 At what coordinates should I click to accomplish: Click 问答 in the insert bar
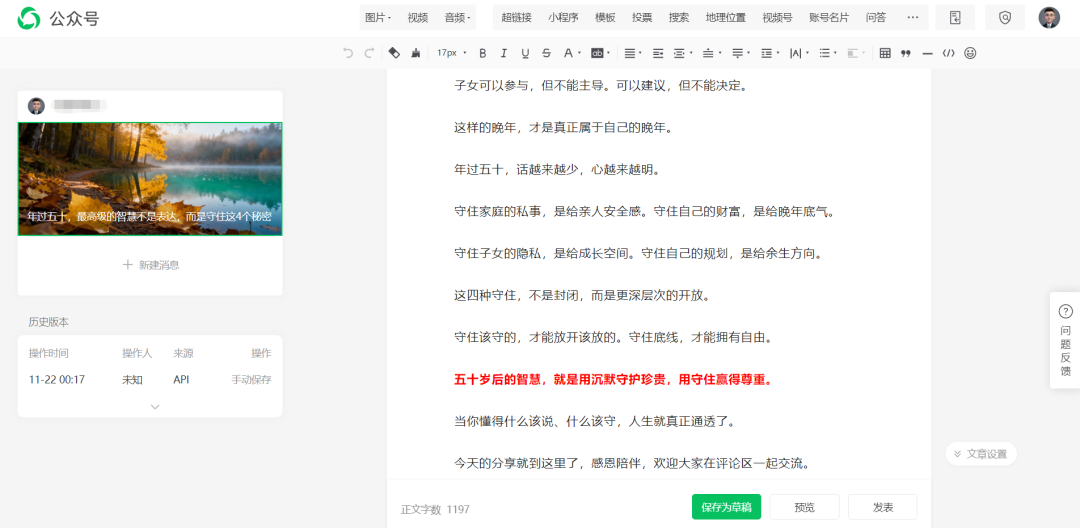pyautogui.click(x=875, y=18)
